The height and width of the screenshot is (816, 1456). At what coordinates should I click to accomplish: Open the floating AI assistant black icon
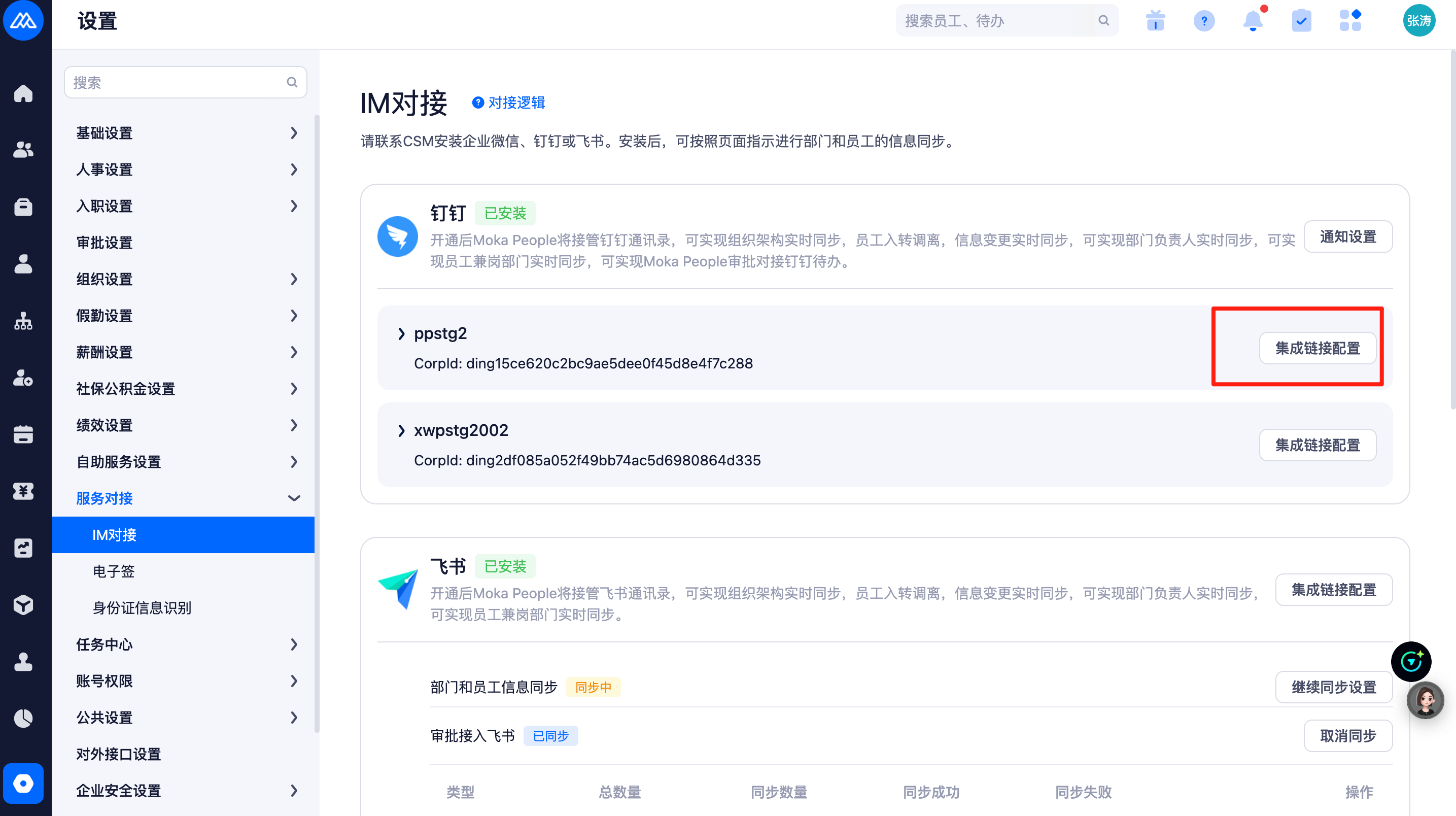point(1411,661)
